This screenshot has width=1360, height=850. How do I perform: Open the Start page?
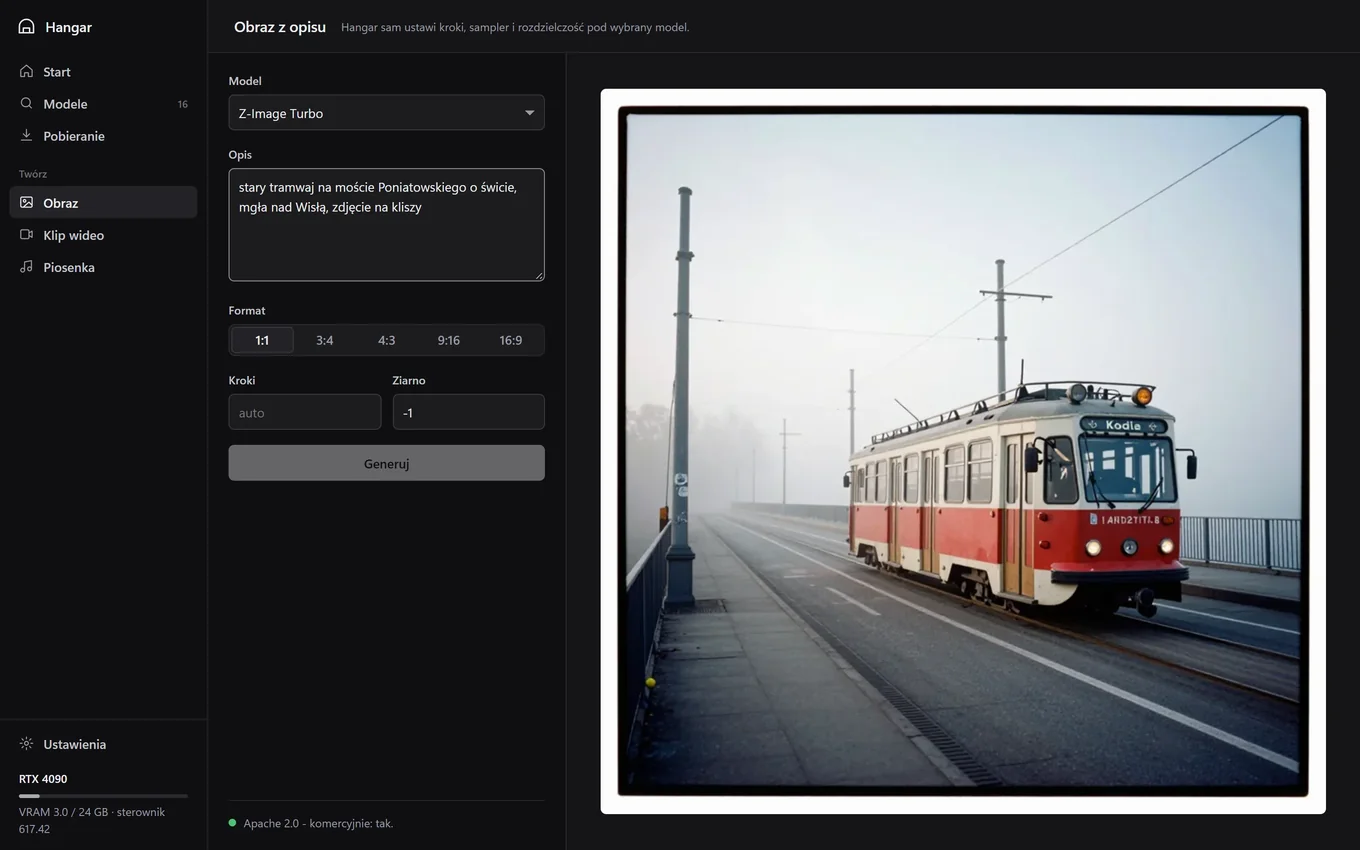pyautogui.click(x=103, y=72)
